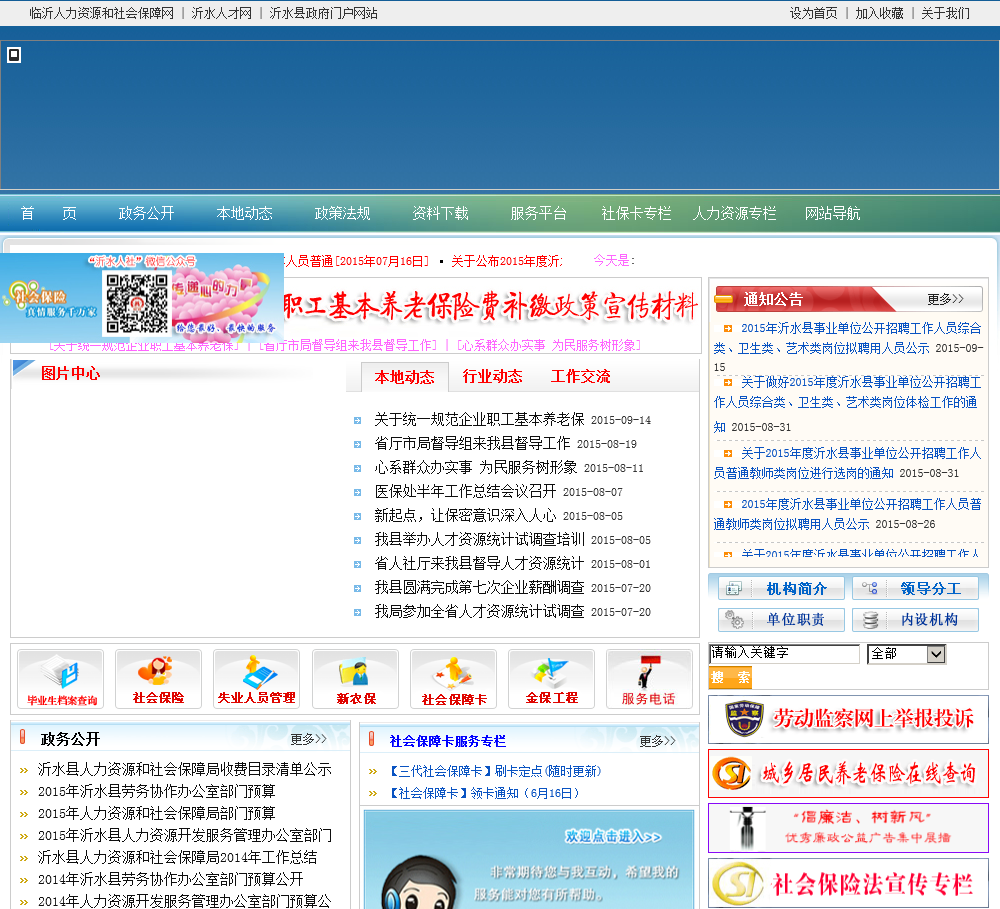1000x909 pixels.
Task: Open the 金保工程 icon tile
Action: click(552, 679)
